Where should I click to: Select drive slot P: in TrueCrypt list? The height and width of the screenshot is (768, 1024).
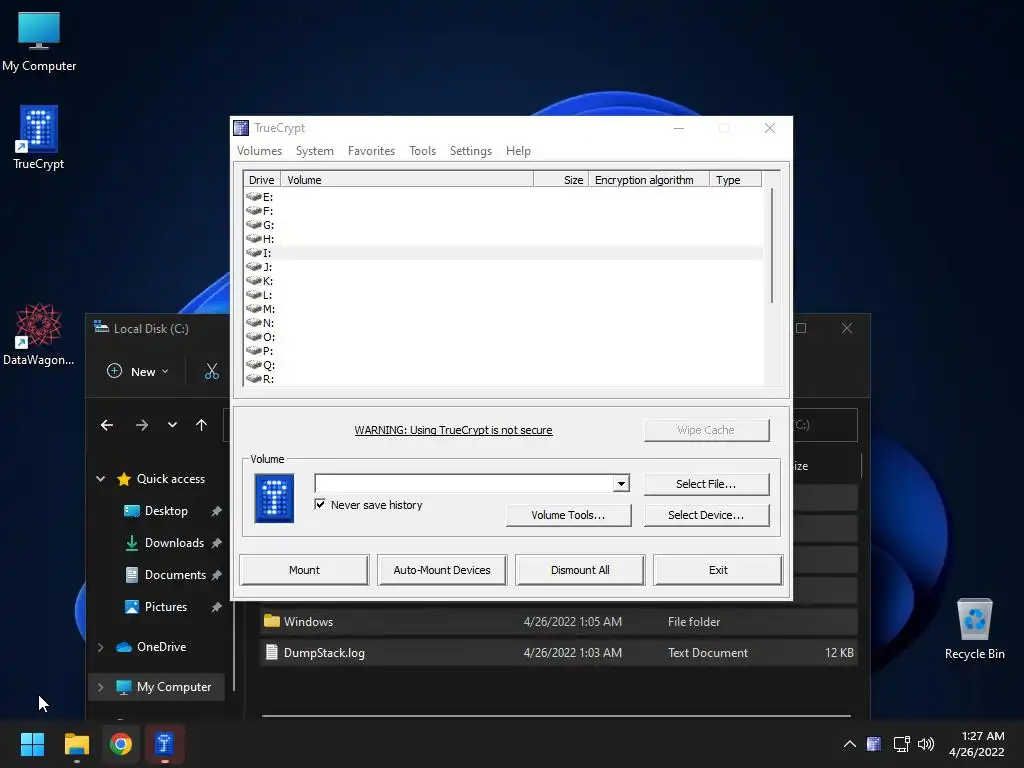pyautogui.click(x=503, y=351)
